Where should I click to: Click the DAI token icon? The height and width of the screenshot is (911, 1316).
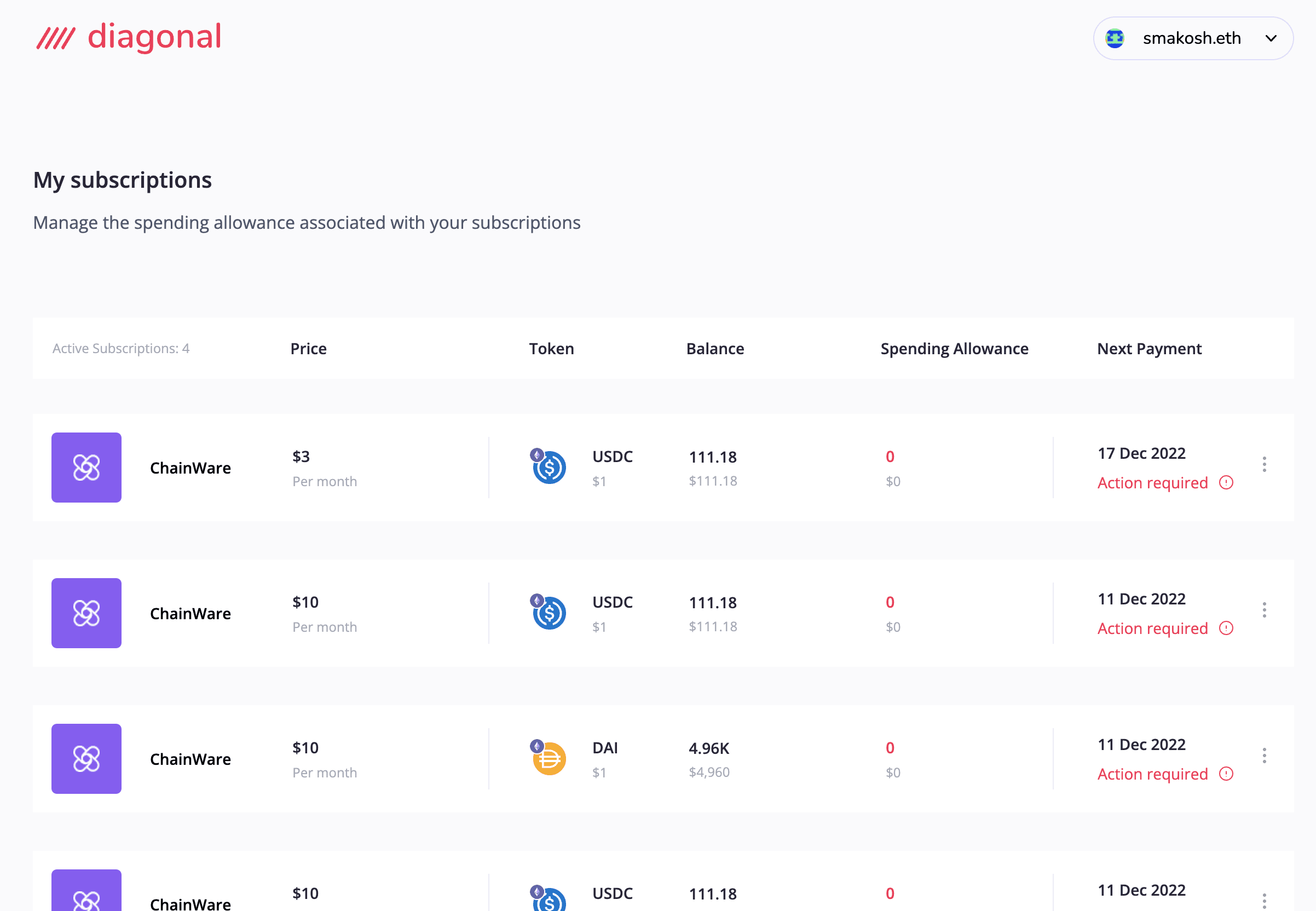coord(549,758)
